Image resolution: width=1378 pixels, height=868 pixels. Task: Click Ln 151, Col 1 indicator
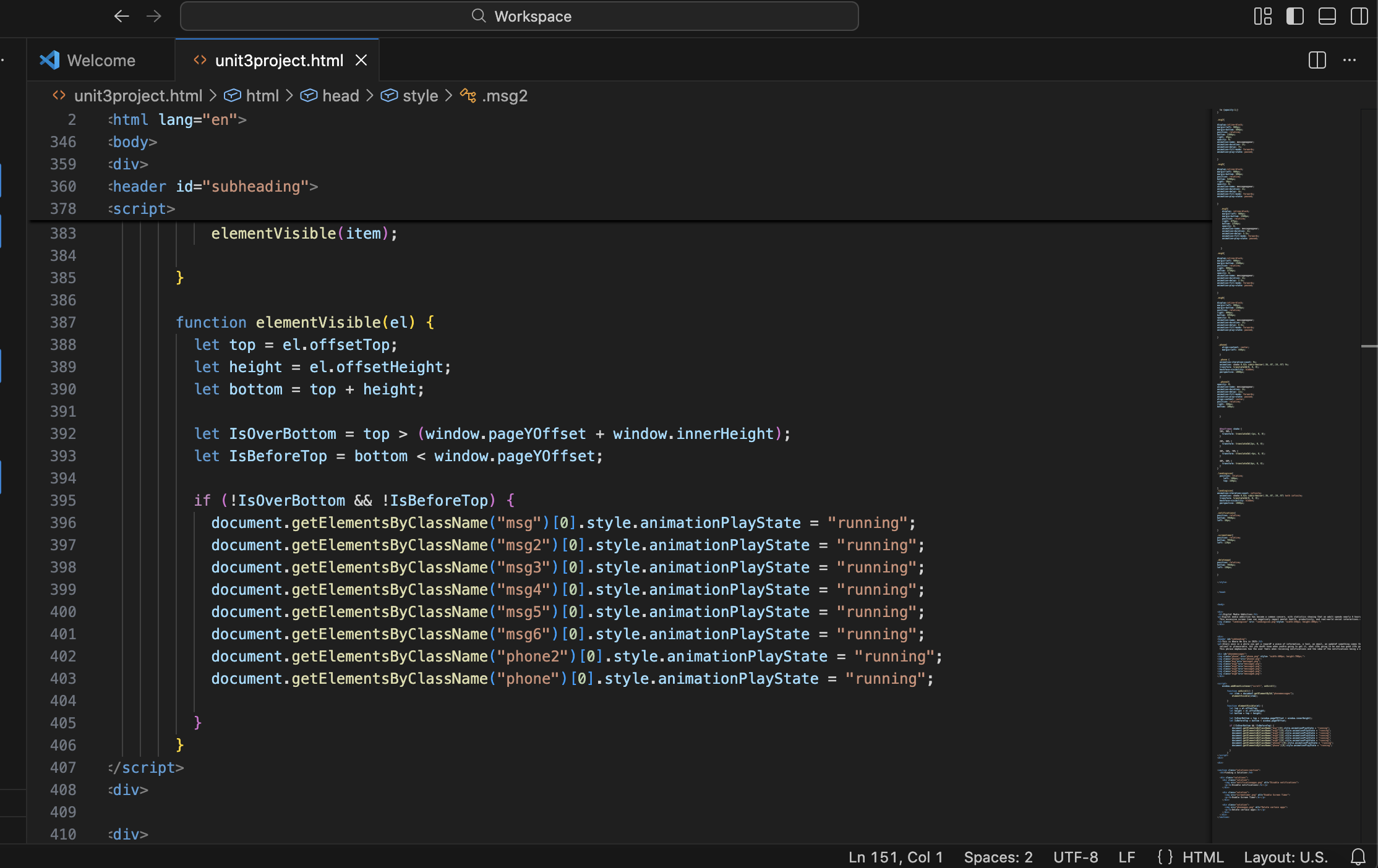coord(895,857)
